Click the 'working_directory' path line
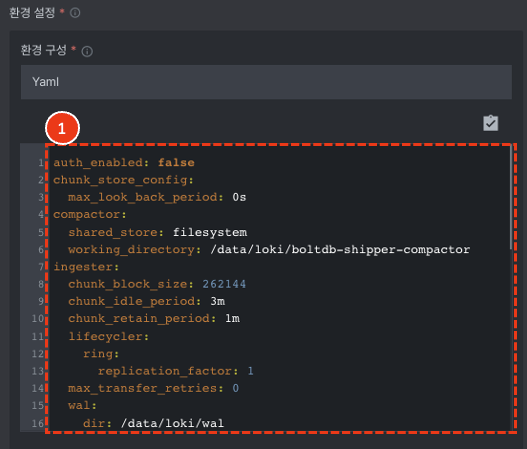Image resolution: width=527 pixels, height=449 pixels. 269,250
